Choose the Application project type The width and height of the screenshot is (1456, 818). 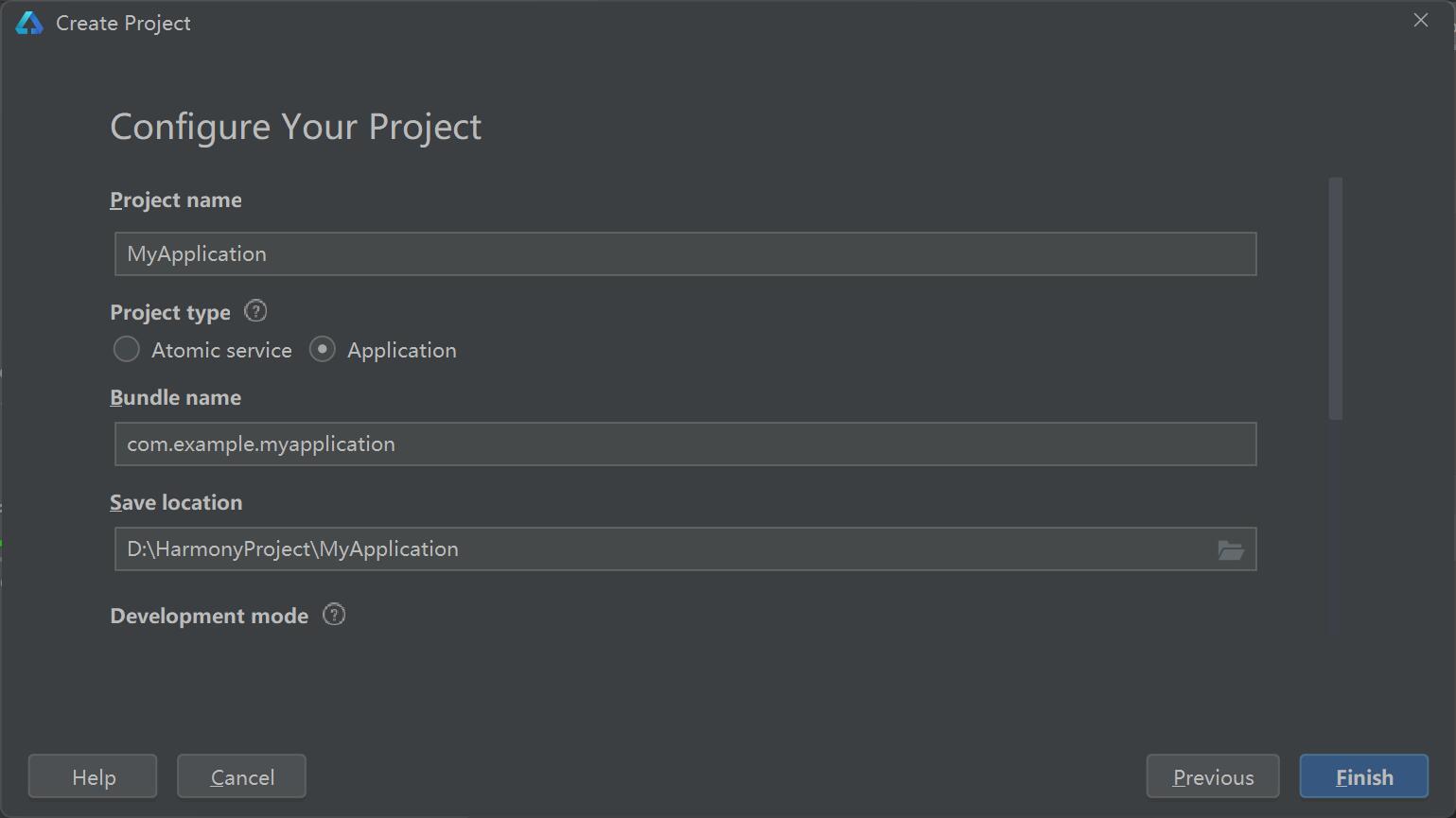click(x=323, y=350)
